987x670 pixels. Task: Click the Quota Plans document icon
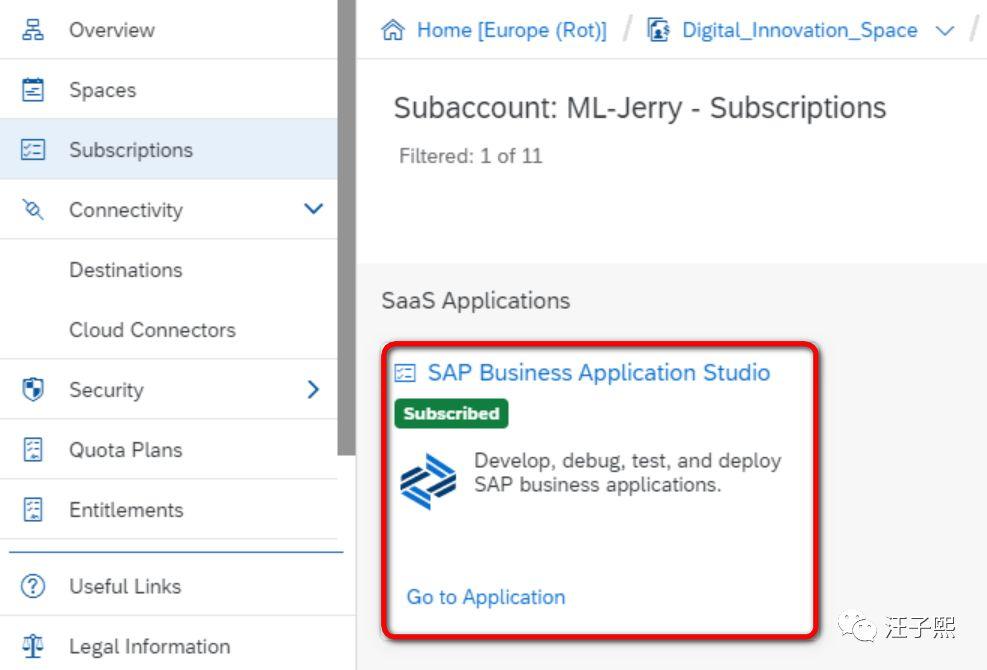[x=33, y=450]
